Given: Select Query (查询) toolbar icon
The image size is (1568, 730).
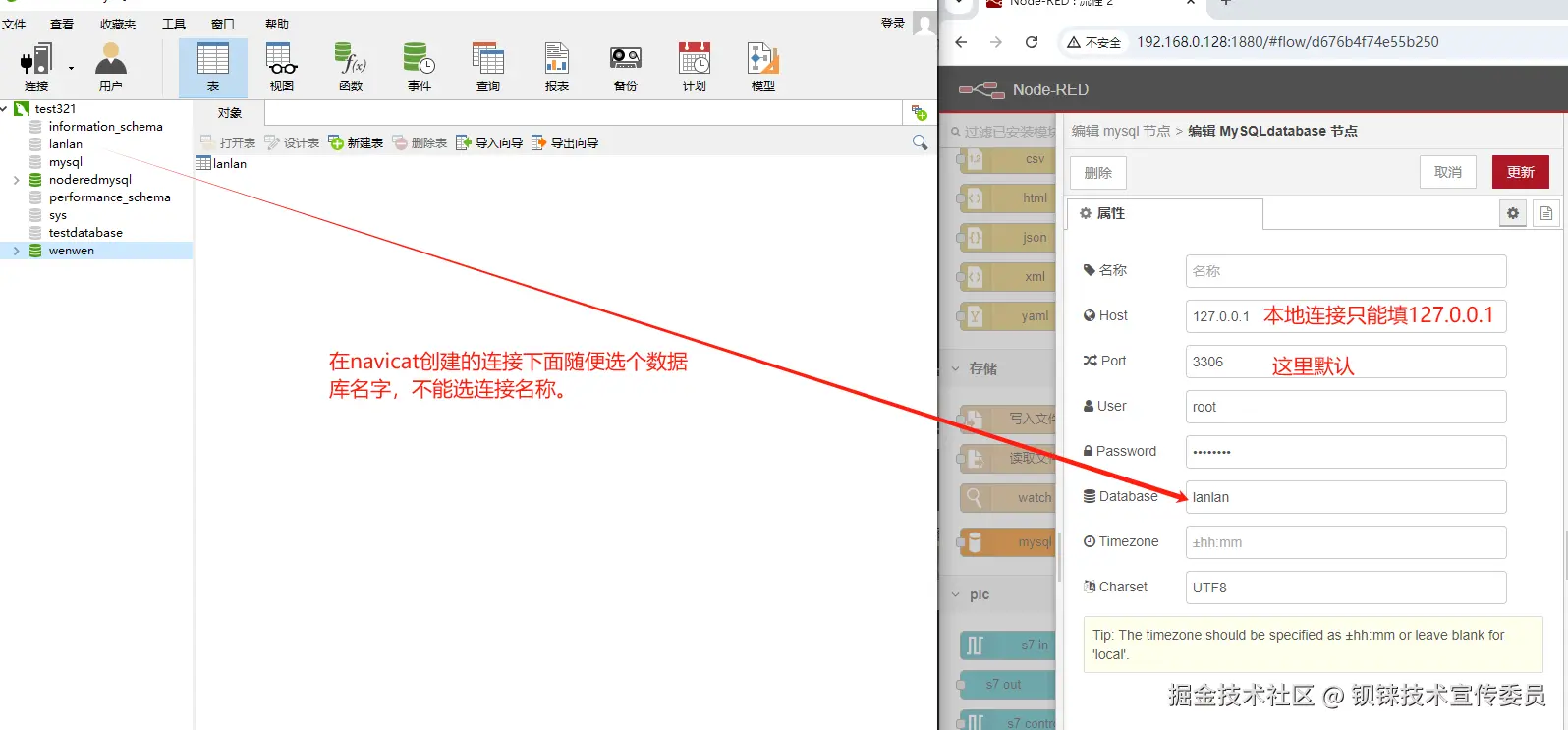Looking at the screenshot, I should pyautogui.click(x=488, y=68).
